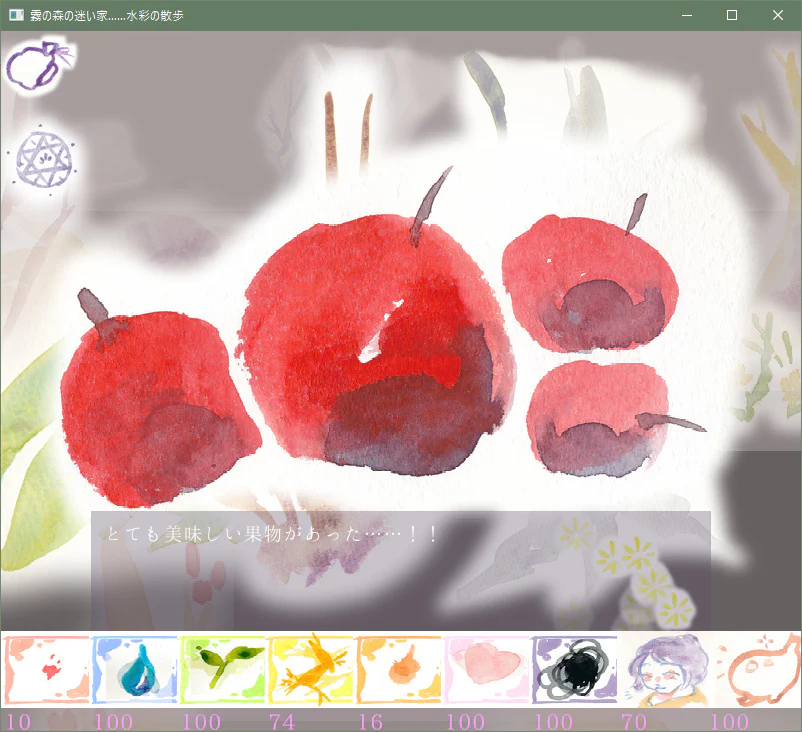Click the lower right red apple
The height and width of the screenshot is (732, 802).
coord(597,420)
